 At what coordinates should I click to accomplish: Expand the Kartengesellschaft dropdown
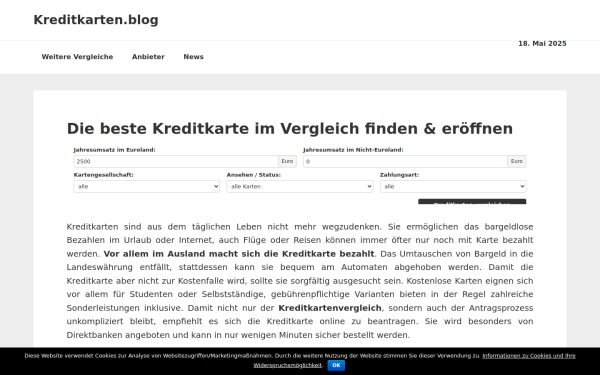click(147, 187)
